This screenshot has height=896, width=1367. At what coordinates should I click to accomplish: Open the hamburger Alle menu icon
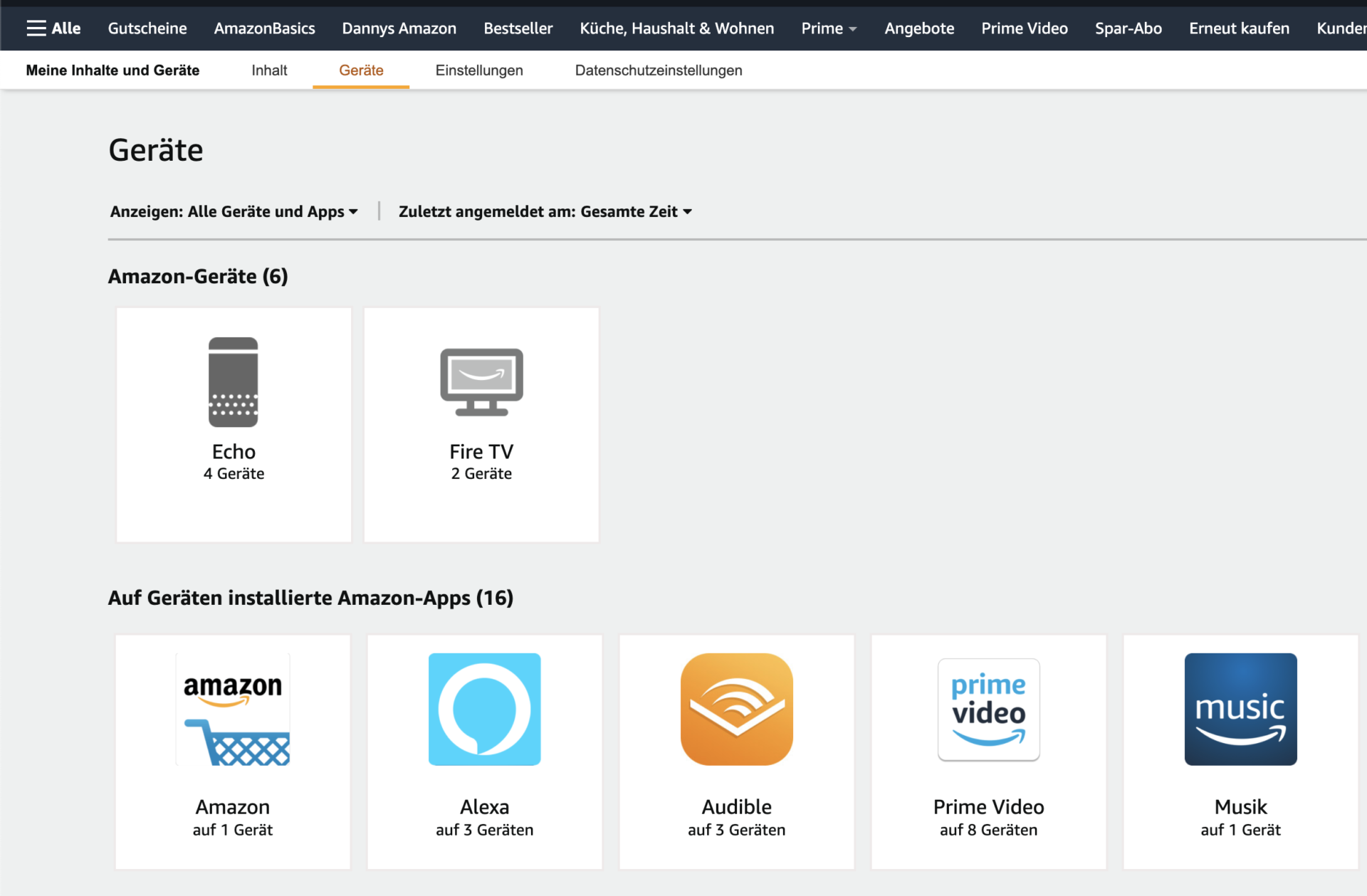[x=36, y=28]
